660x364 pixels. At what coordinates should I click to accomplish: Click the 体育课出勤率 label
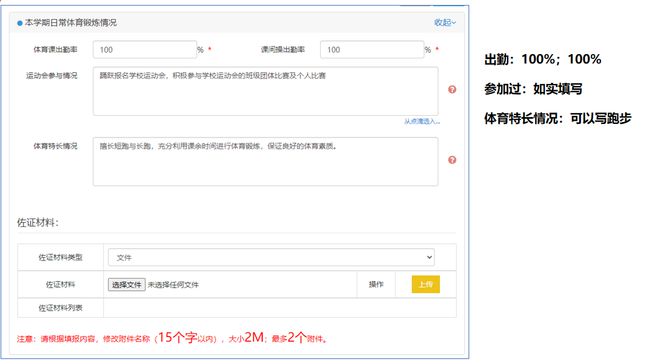point(55,50)
